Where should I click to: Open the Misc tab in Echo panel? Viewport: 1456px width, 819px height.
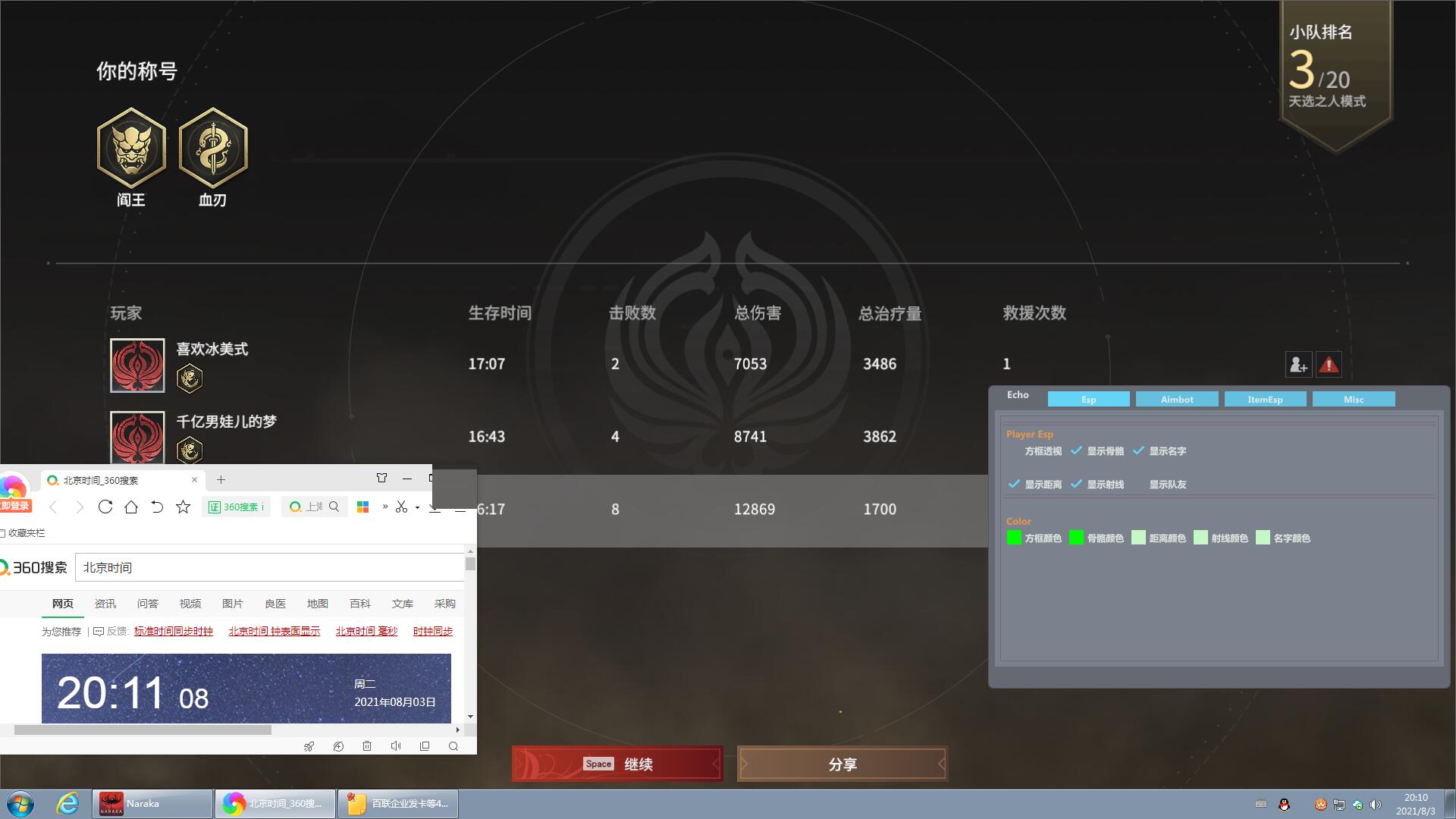[1354, 400]
